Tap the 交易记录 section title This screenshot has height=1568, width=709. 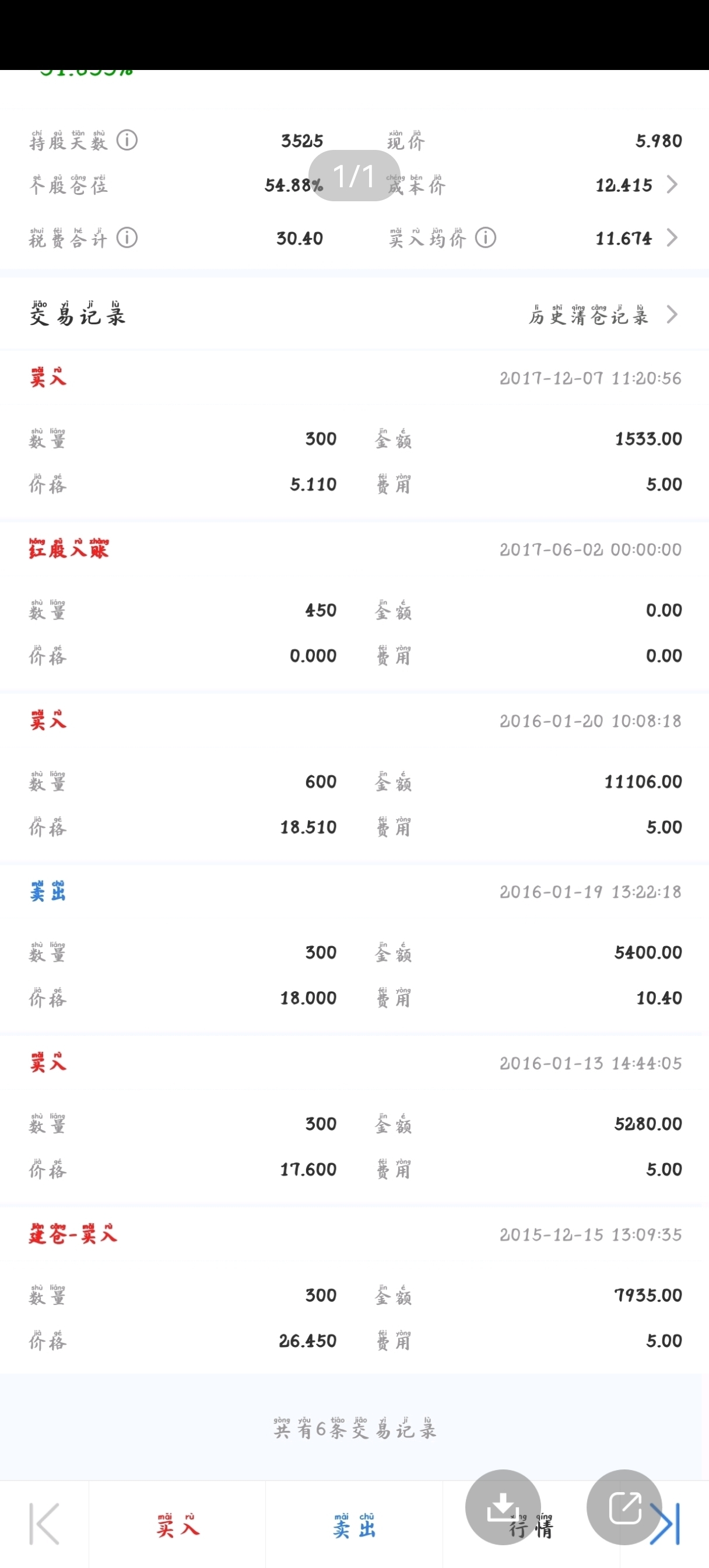point(78,313)
